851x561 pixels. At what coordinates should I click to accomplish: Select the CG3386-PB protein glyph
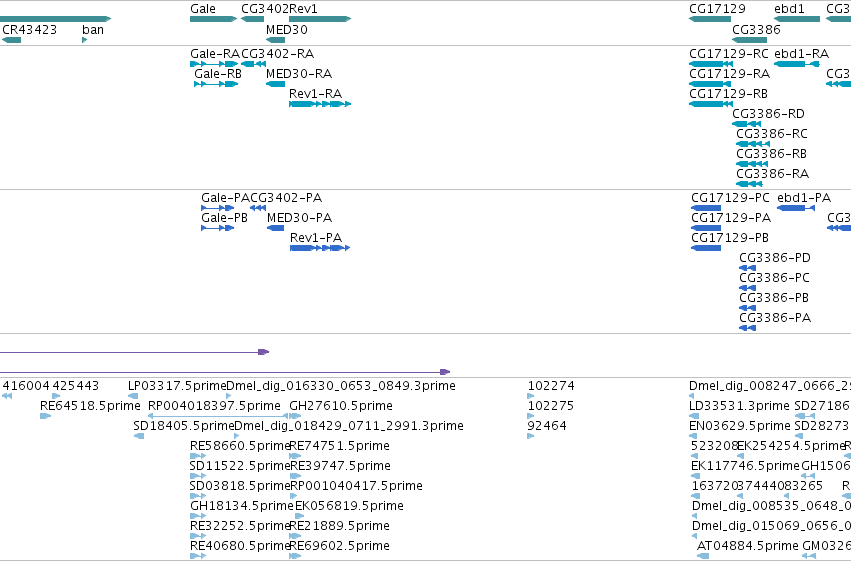(x=747, y=309)
